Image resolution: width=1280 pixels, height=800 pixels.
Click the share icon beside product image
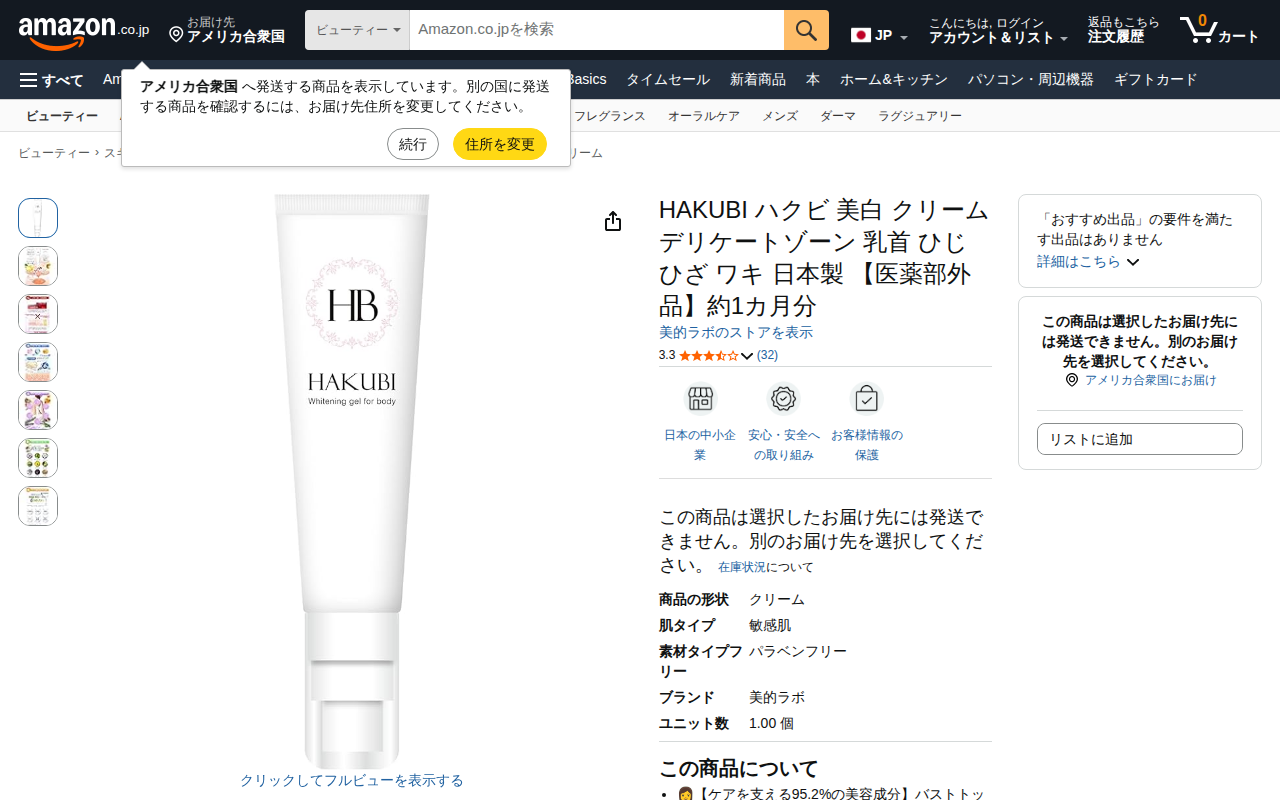coord(613,222)
